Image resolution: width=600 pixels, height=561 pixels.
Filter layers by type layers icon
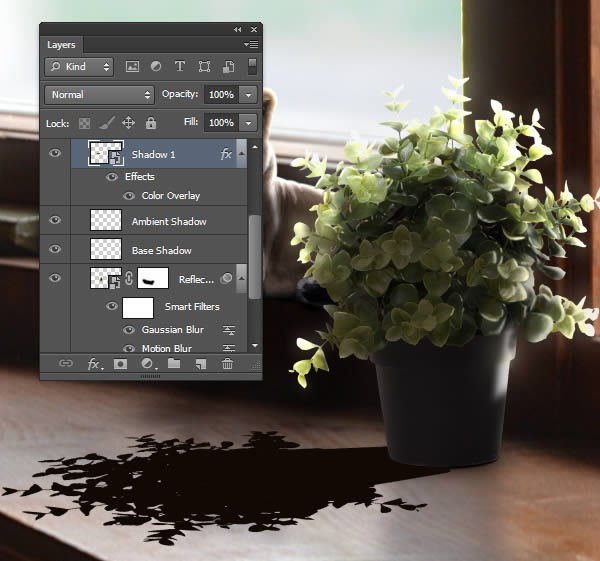(x=179, y=67)
